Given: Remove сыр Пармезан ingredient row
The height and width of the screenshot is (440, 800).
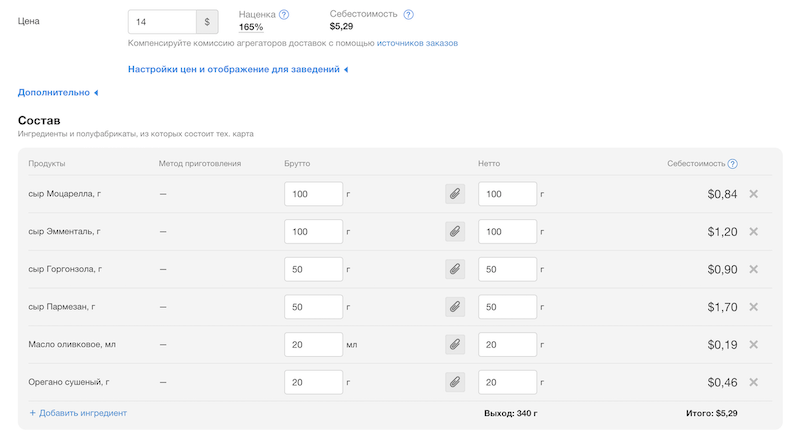Looking at the screenshot, I should click(754, 307).
